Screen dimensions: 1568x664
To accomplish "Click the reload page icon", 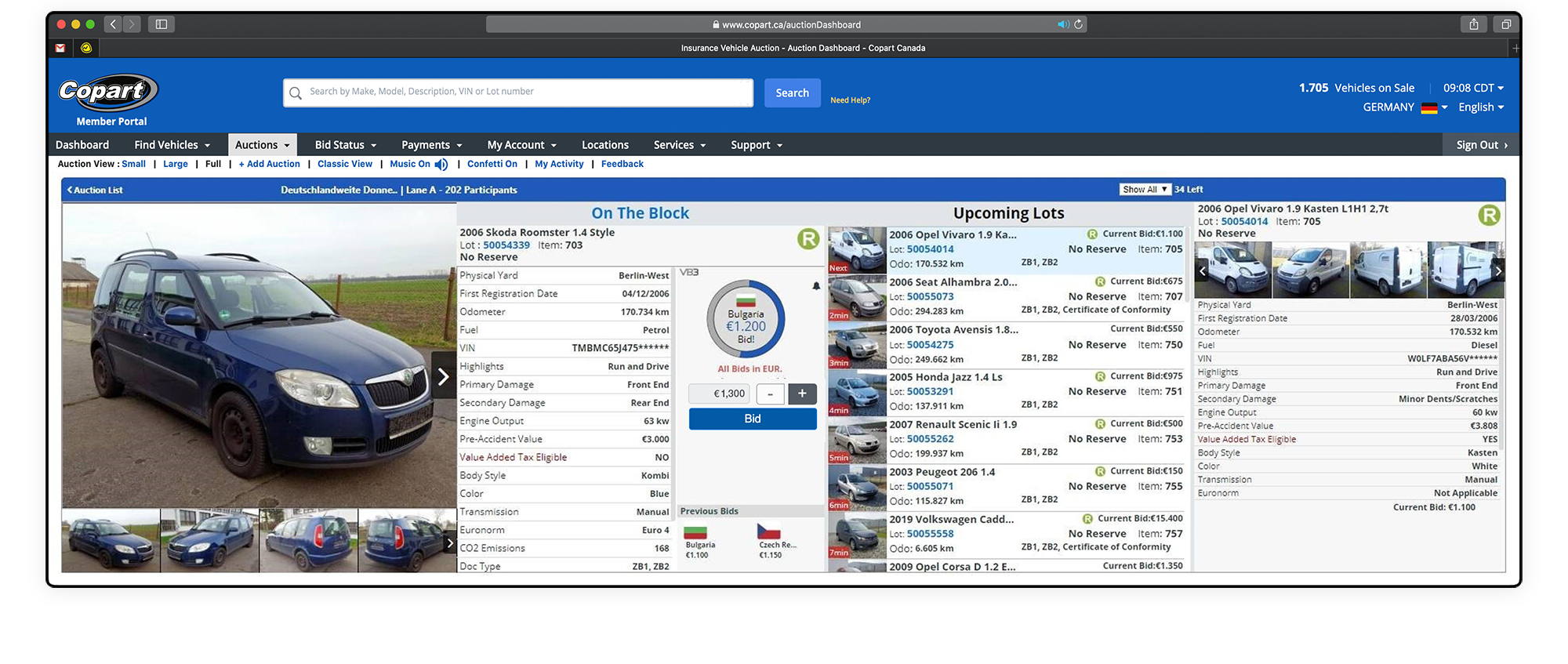I will pyautogui.click(x=1078, y=24).
